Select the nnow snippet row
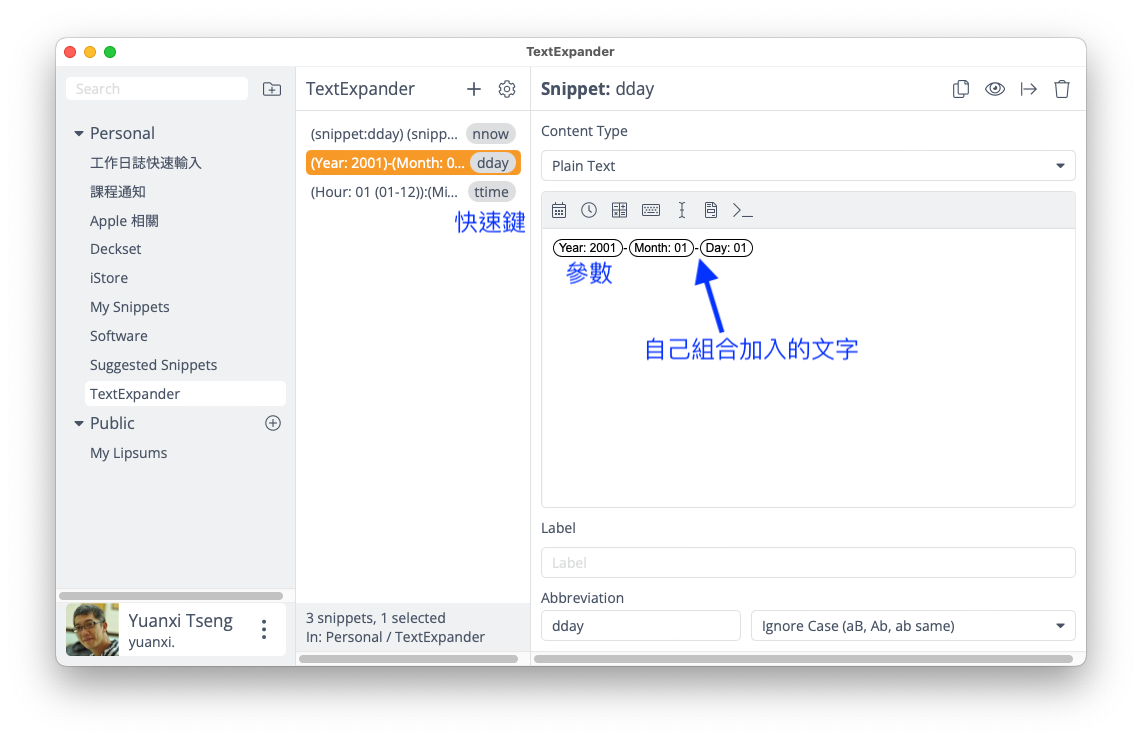Viewport: 1142px width, 740px height. pyautogui.click(x=413, y=134)
